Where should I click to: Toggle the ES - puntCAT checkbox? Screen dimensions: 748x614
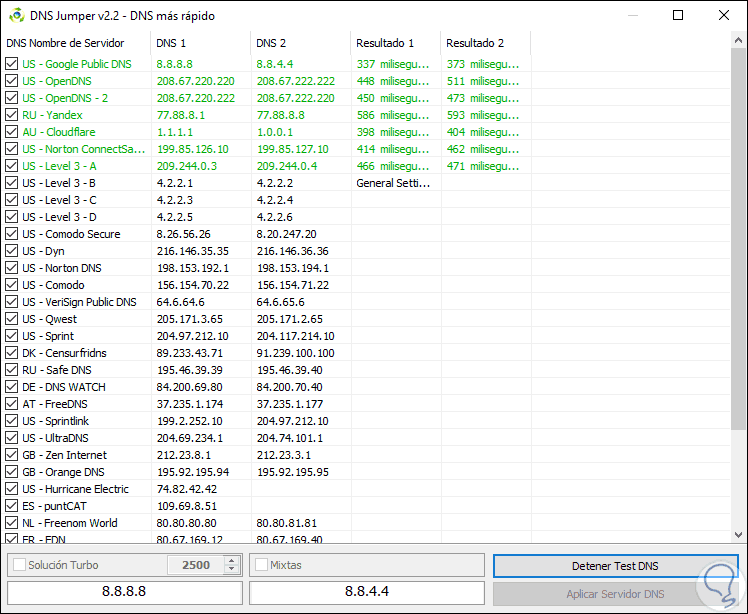point(11,506)
